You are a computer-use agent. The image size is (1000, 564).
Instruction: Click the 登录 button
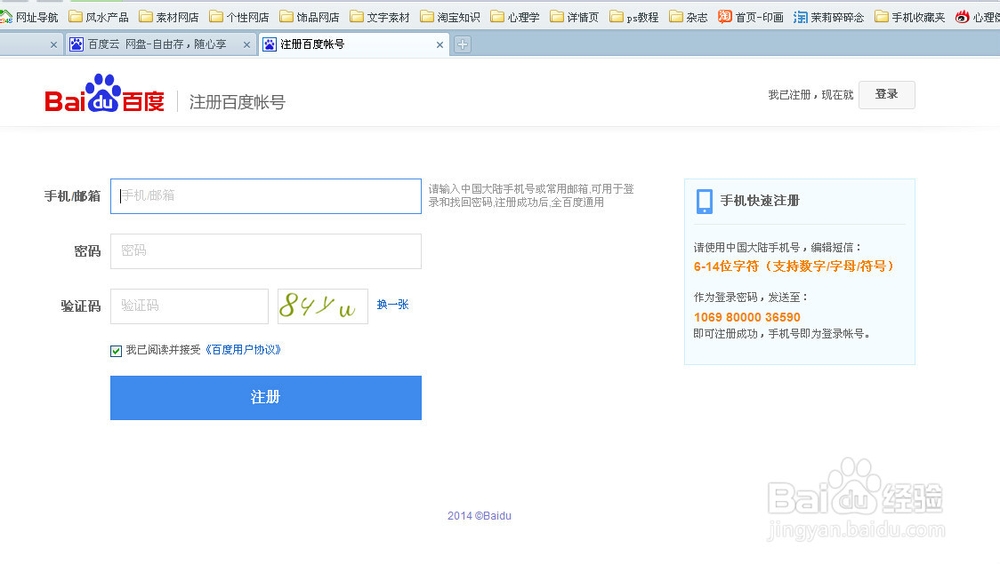click(886, 94)
